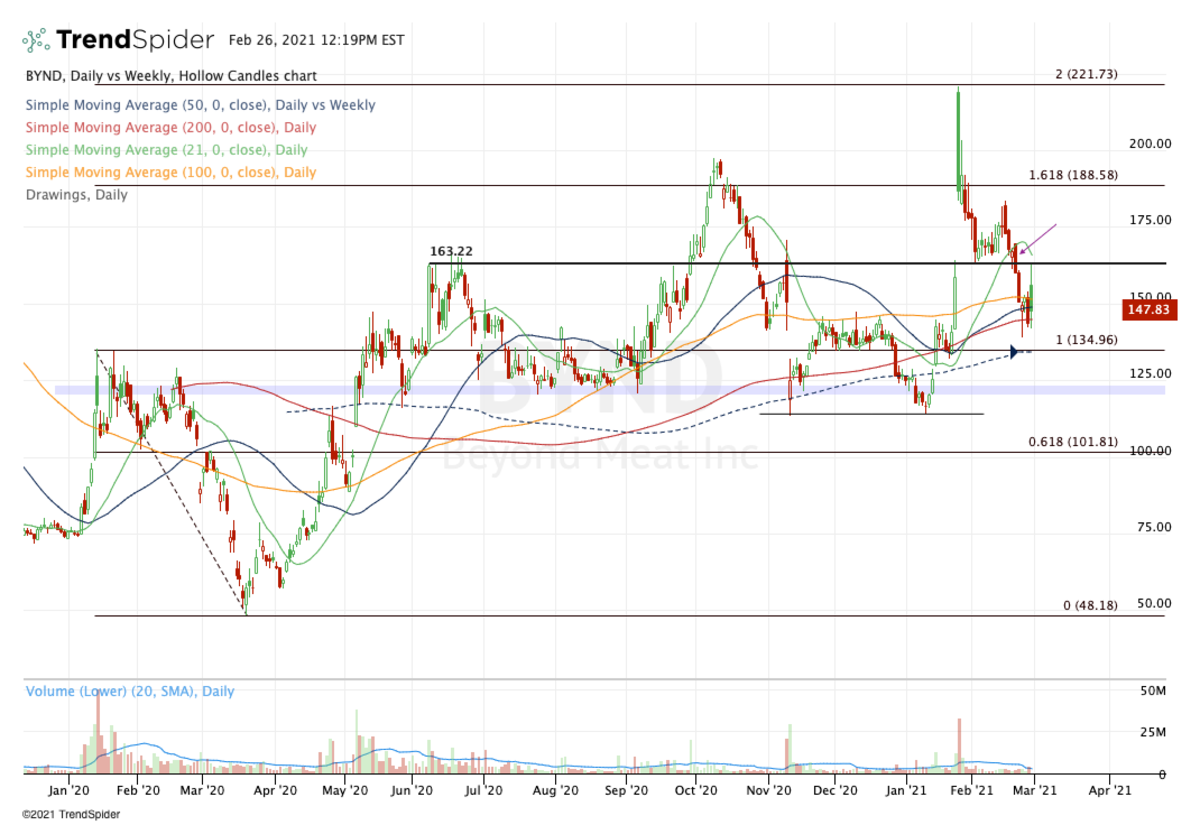Toggle the Simple Moving Average (21) legend entry
The height and width of the screenshot is (825, 1200).
[x=166, y=150]
